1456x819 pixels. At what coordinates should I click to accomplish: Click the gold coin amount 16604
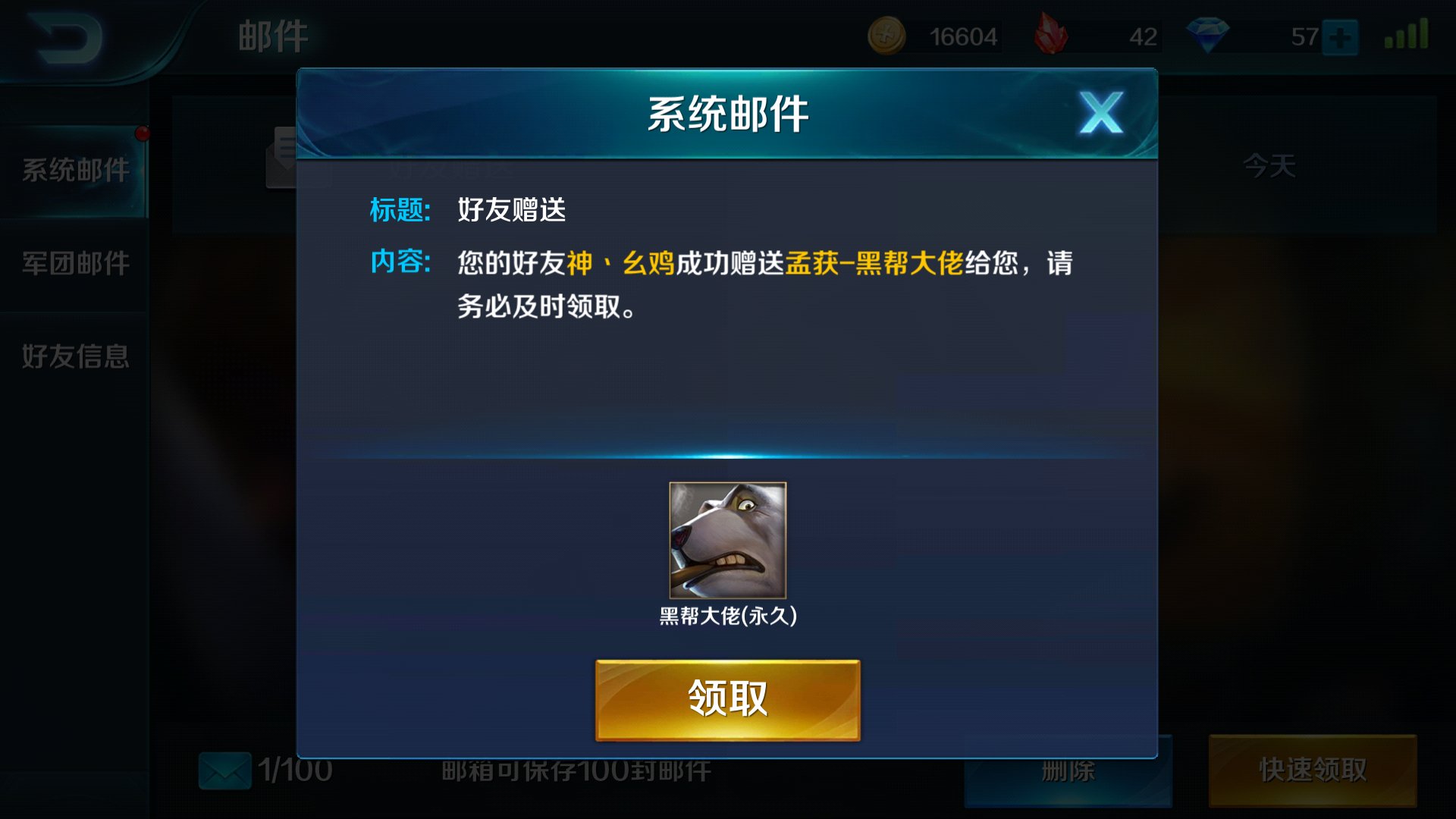963,36
